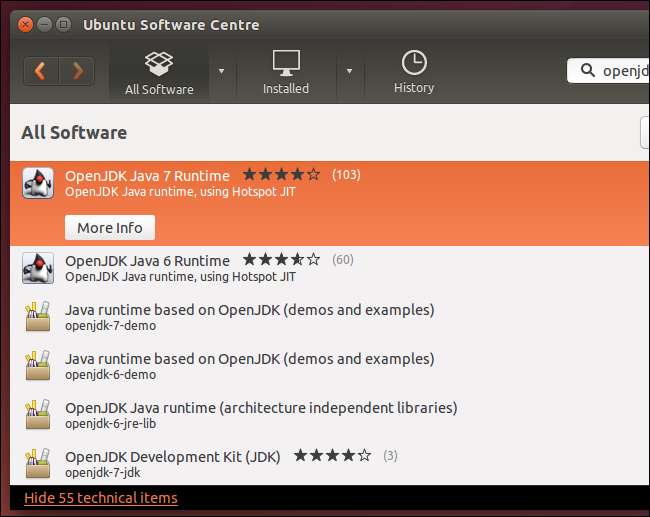Click Hide 55 technical items link

(x=101, y=498)
